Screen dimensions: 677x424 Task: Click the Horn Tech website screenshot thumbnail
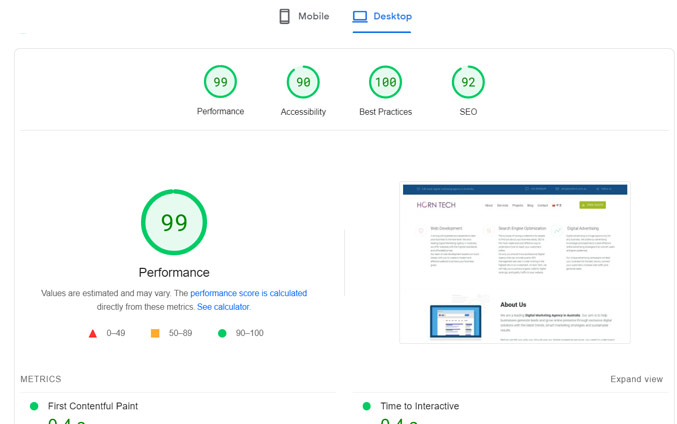514,263
